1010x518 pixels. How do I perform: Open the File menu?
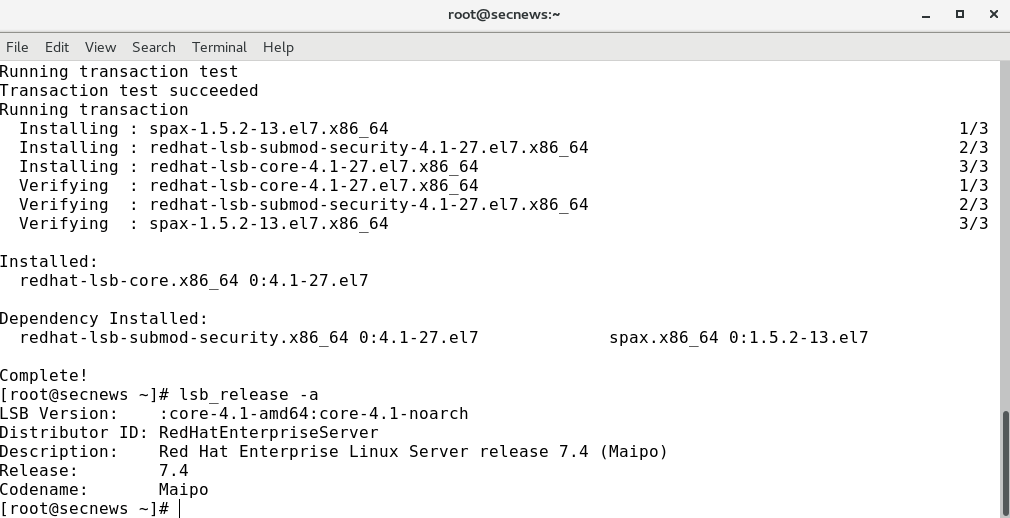(x=17, y=47)
